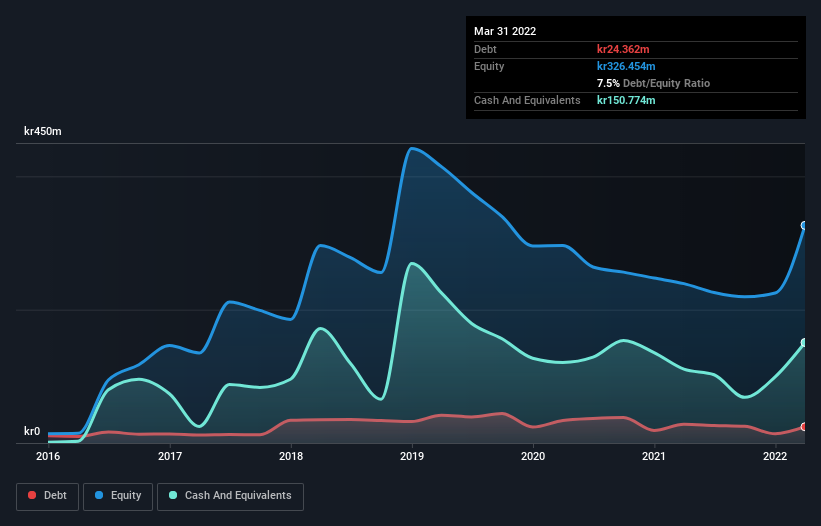This screenshot has height=526, width=821.
Task: Click the equity peak at 2019
Action: (x=412, y=149)
